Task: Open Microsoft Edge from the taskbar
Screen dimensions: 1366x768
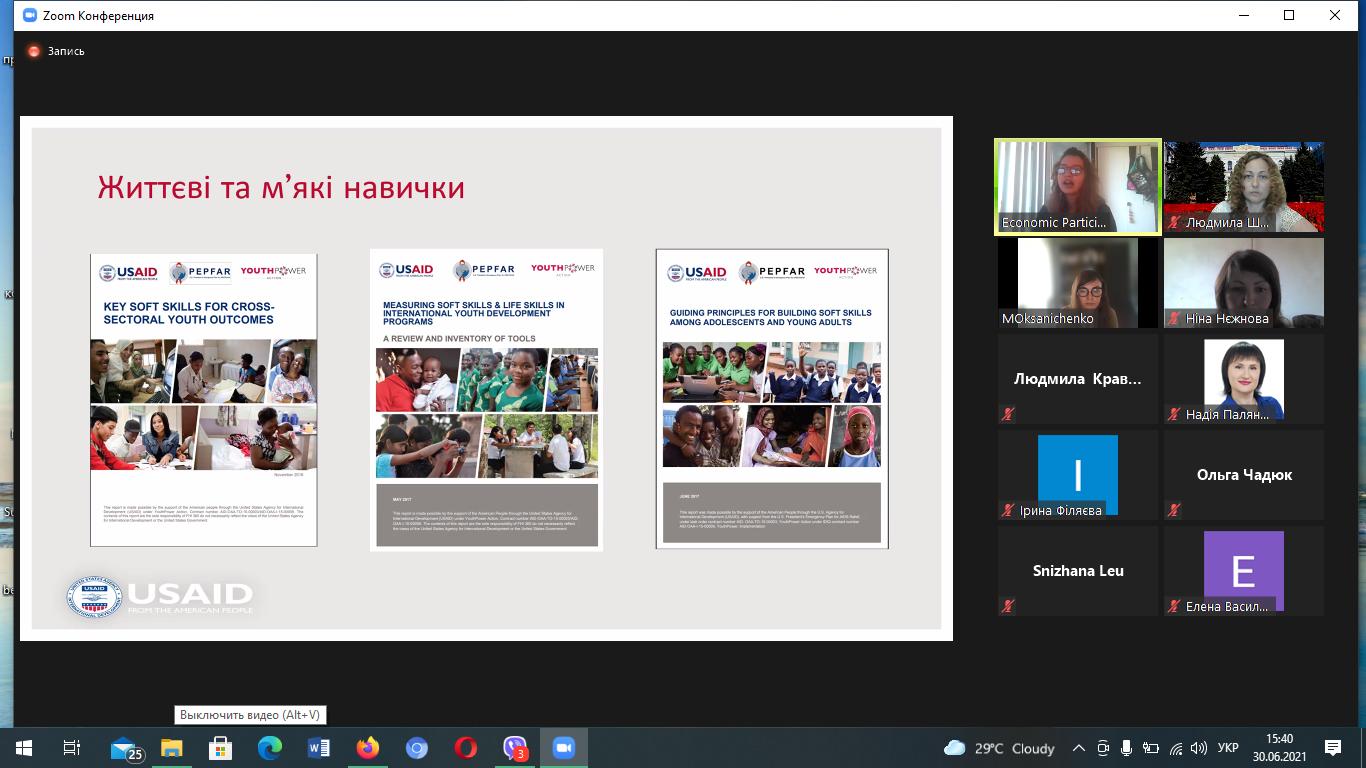Action: click(x=270, y=746)
